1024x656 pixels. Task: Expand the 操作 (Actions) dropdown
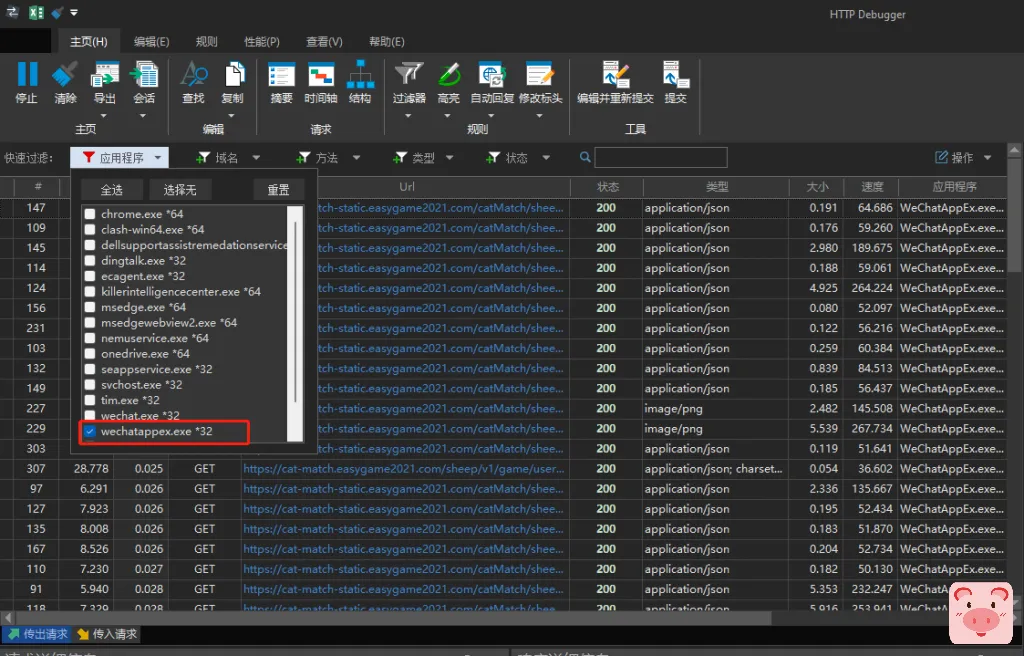(963, 158)
